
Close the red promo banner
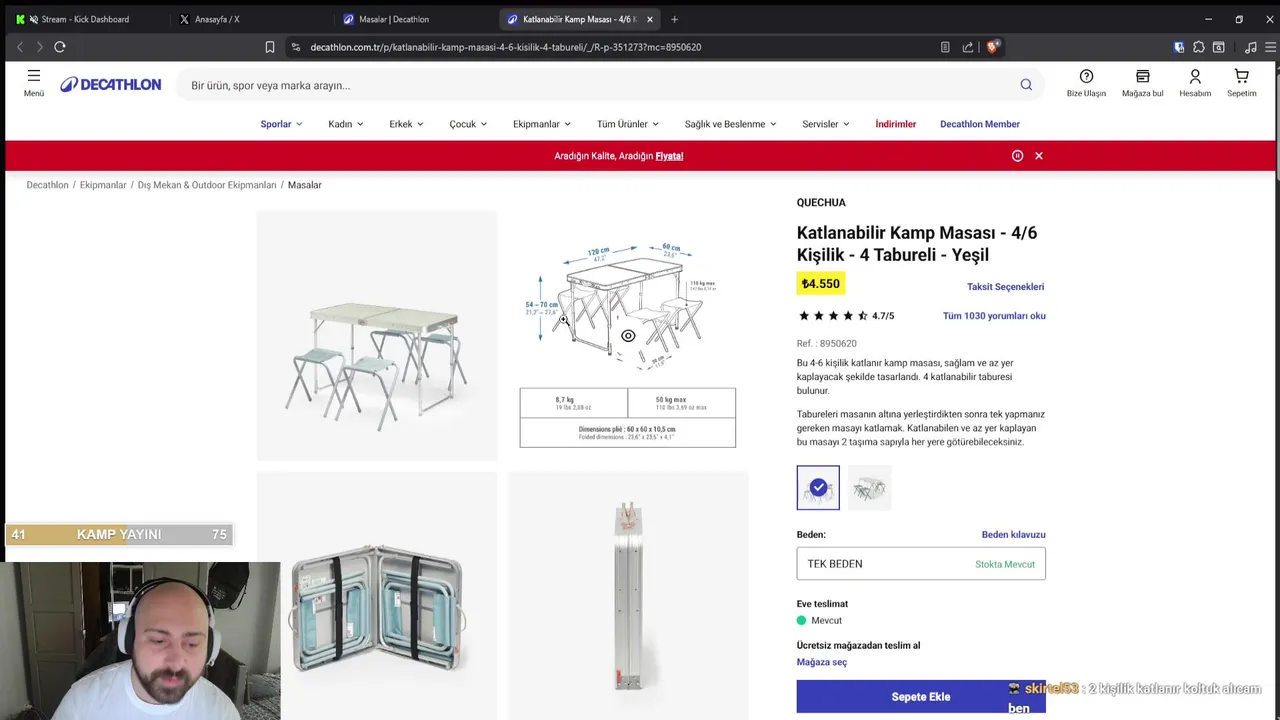1039,156
